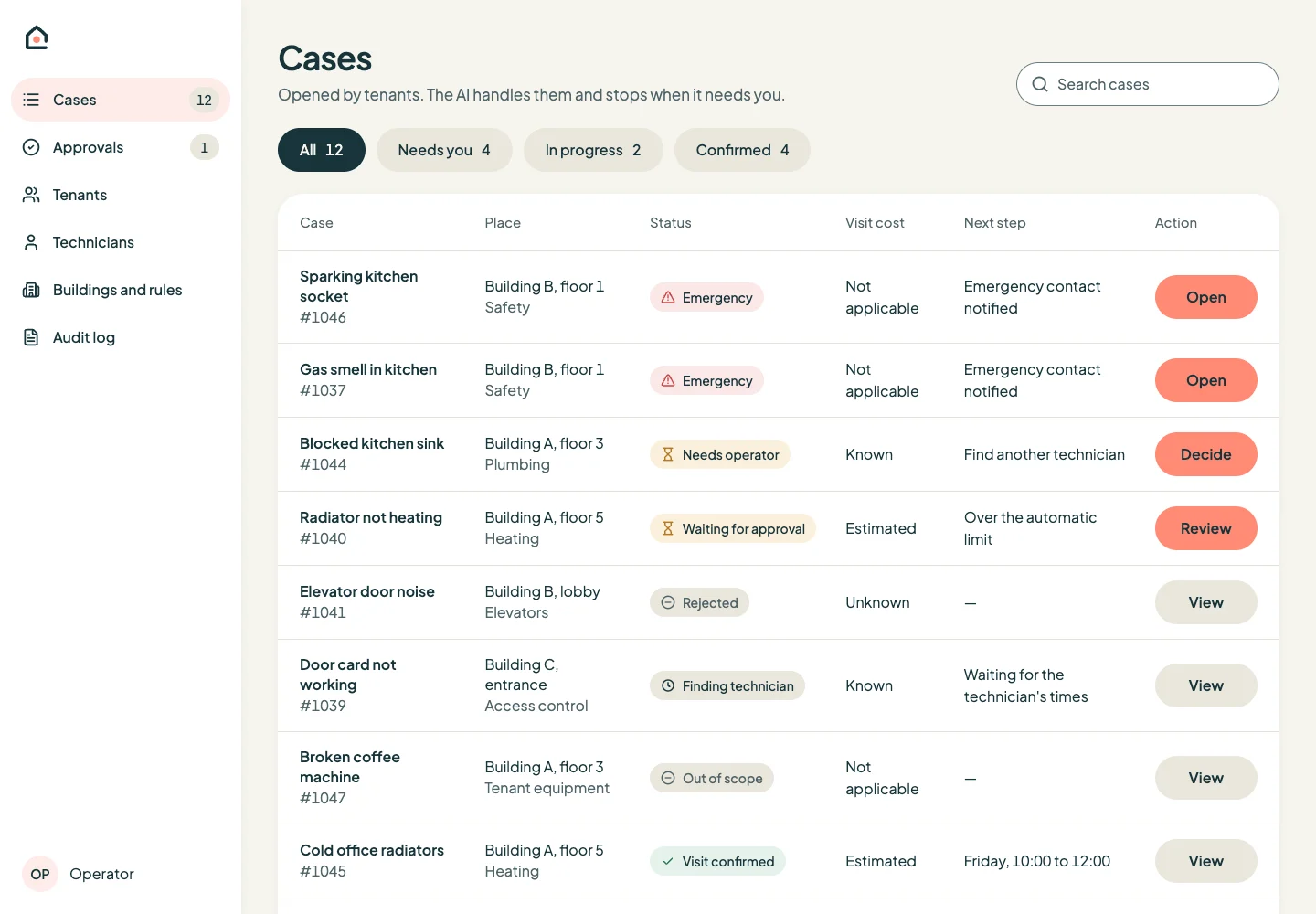Screen dimensions: 1316x914
Task: Click the minus-circle icon in Out of scope badge
Action: [x=668, y=778]
